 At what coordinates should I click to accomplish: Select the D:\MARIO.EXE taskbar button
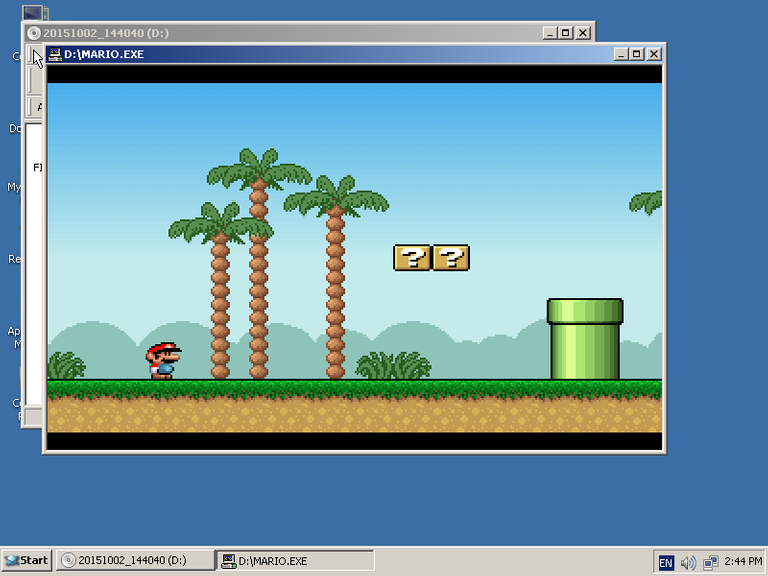pos(295,560)
